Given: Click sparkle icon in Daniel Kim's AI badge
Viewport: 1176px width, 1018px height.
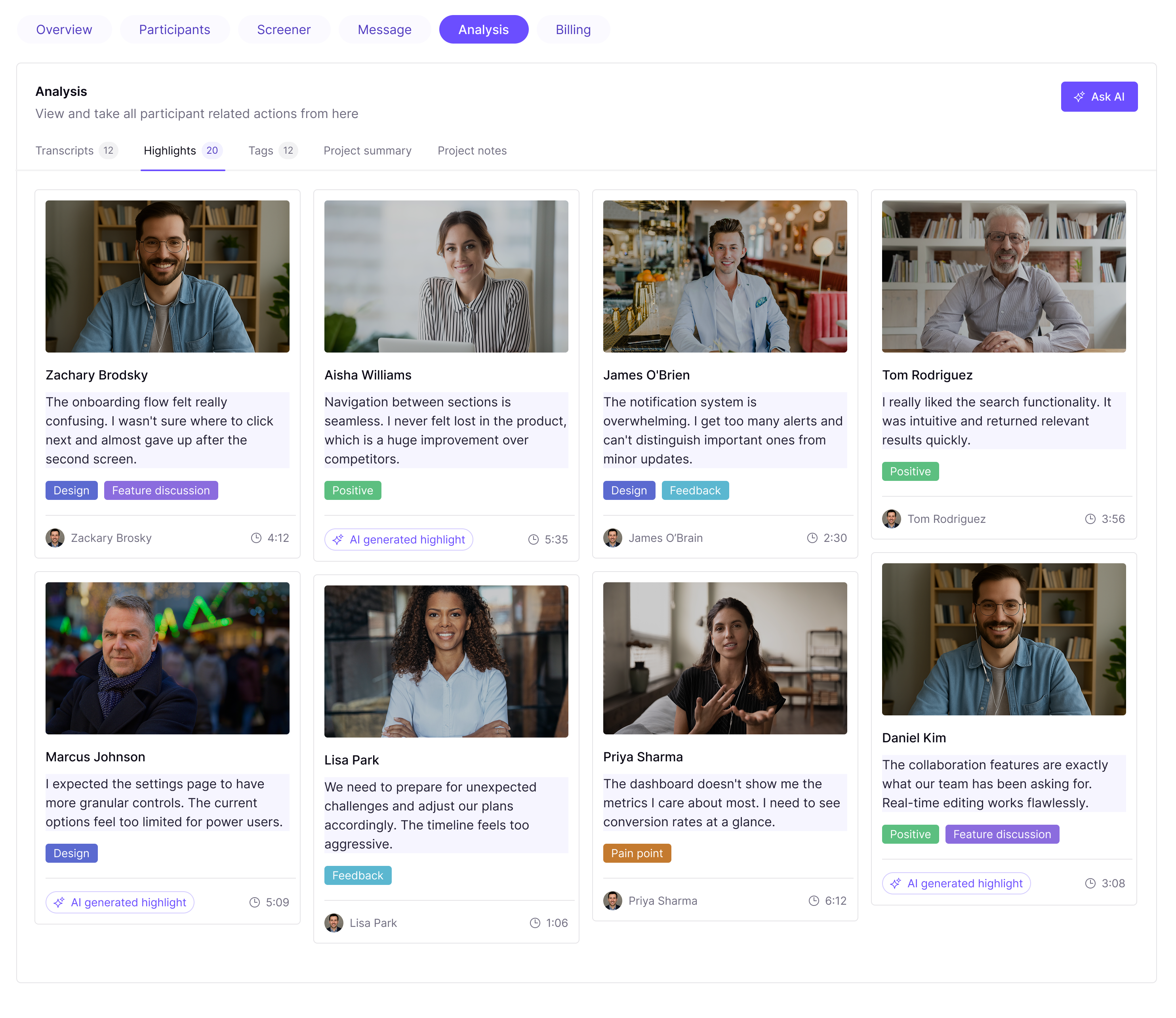Looking at the screenshot, I should coord(895,883).
